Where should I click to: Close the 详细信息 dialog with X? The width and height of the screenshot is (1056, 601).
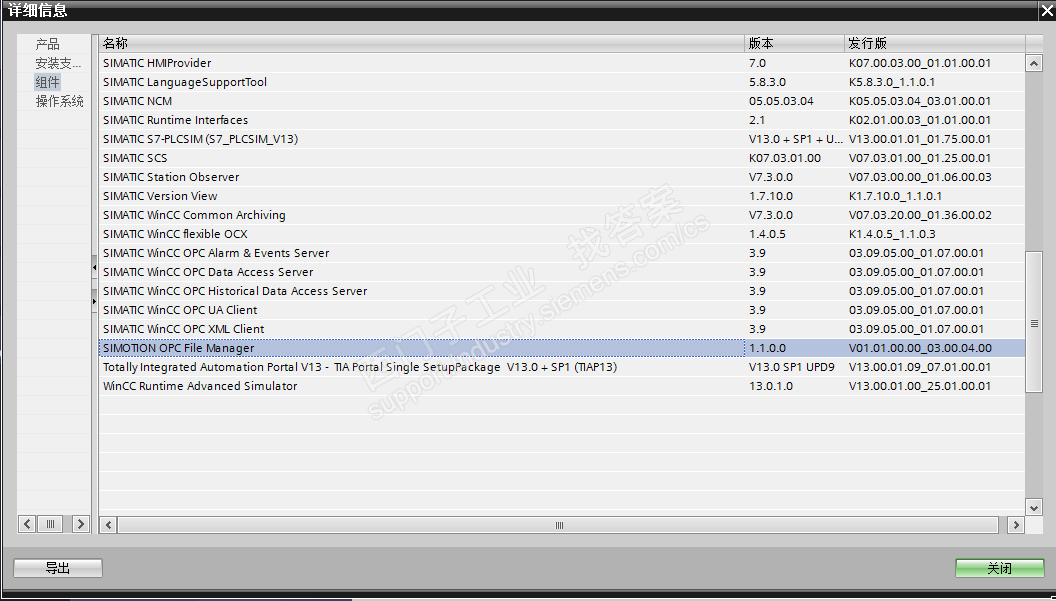1047,11
